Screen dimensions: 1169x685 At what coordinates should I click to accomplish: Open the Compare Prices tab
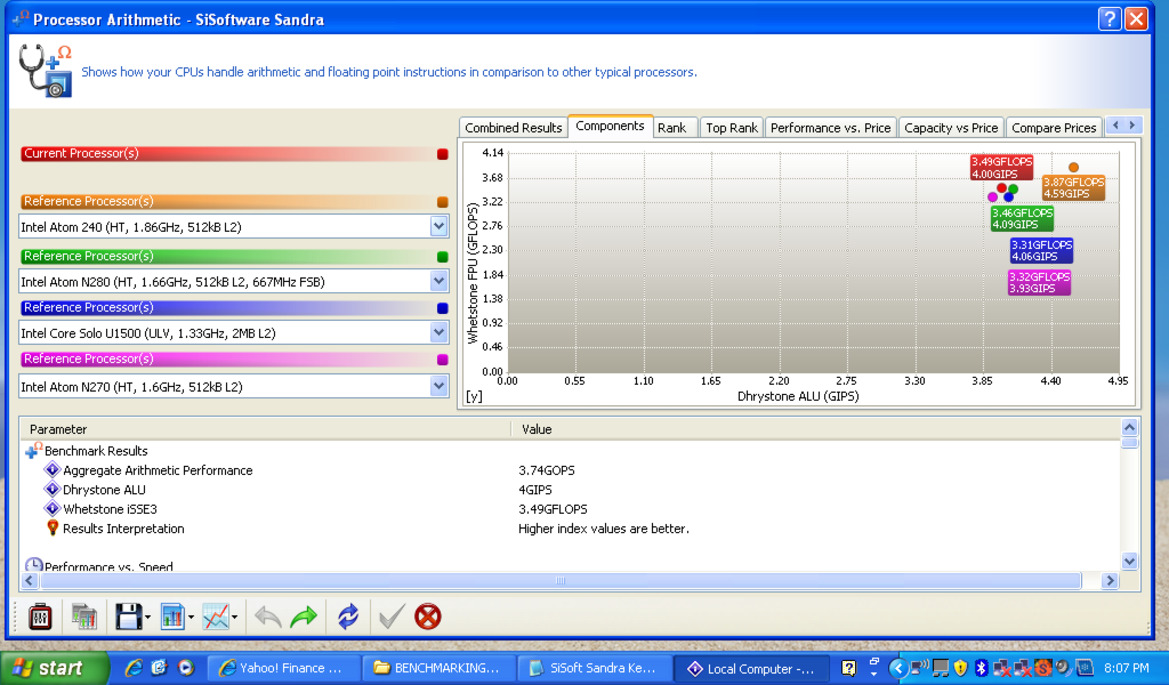click(1053, 127)
